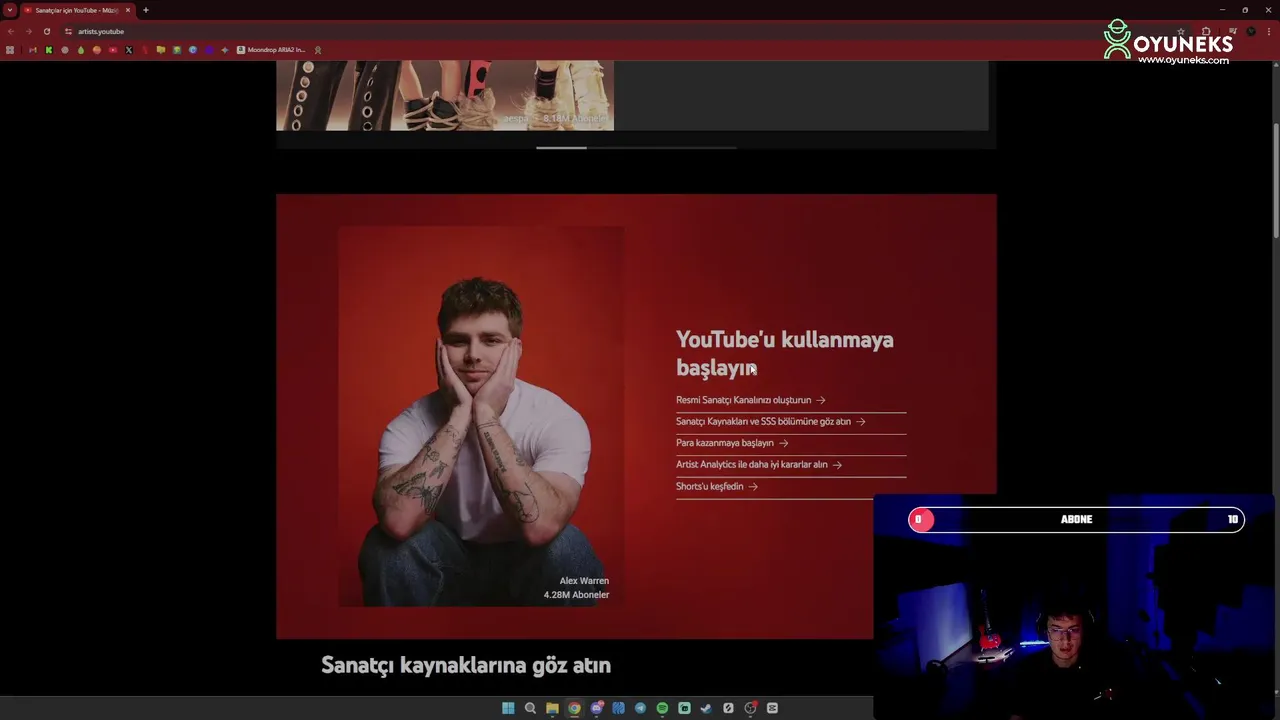1280x720 pixels.
Task: Close the Sanatçılar için YouTube tab
Action: point(128,10)
